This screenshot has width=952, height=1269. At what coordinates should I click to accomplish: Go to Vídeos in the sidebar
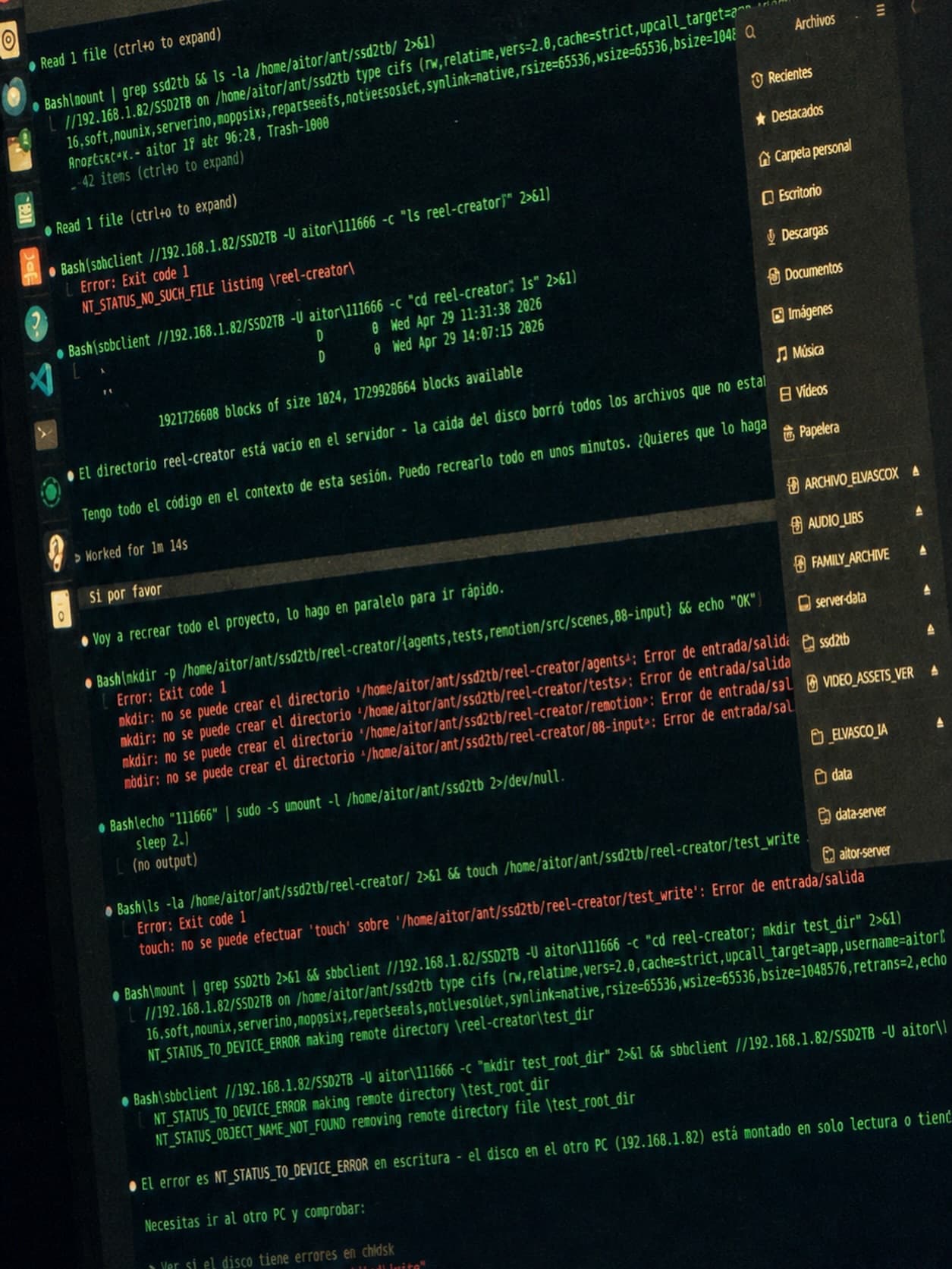(x=803, y=391)
